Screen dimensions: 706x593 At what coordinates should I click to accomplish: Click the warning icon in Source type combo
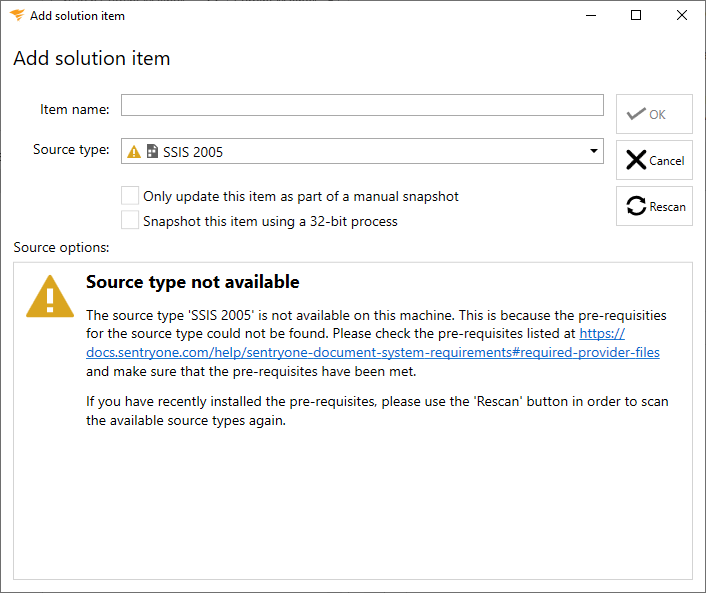click(x=134, y=152)
